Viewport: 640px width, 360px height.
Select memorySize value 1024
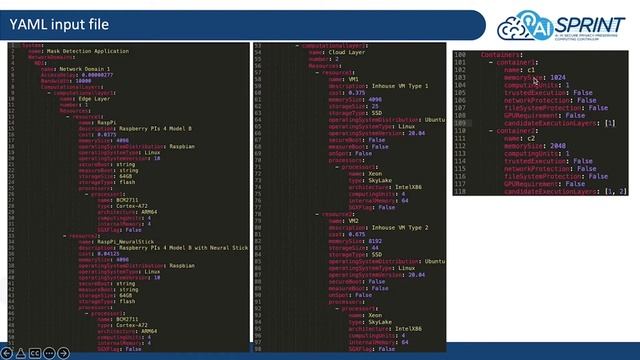558,78
